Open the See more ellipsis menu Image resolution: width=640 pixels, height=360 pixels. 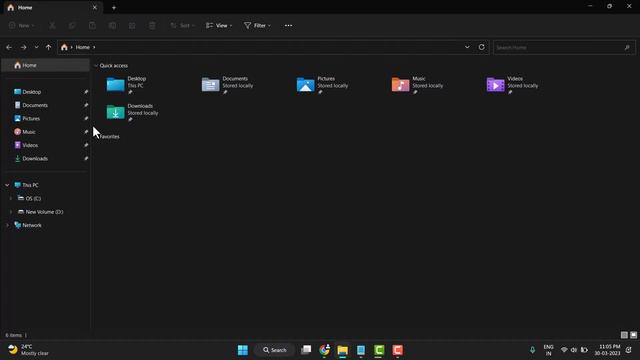(x=288, y=25)
